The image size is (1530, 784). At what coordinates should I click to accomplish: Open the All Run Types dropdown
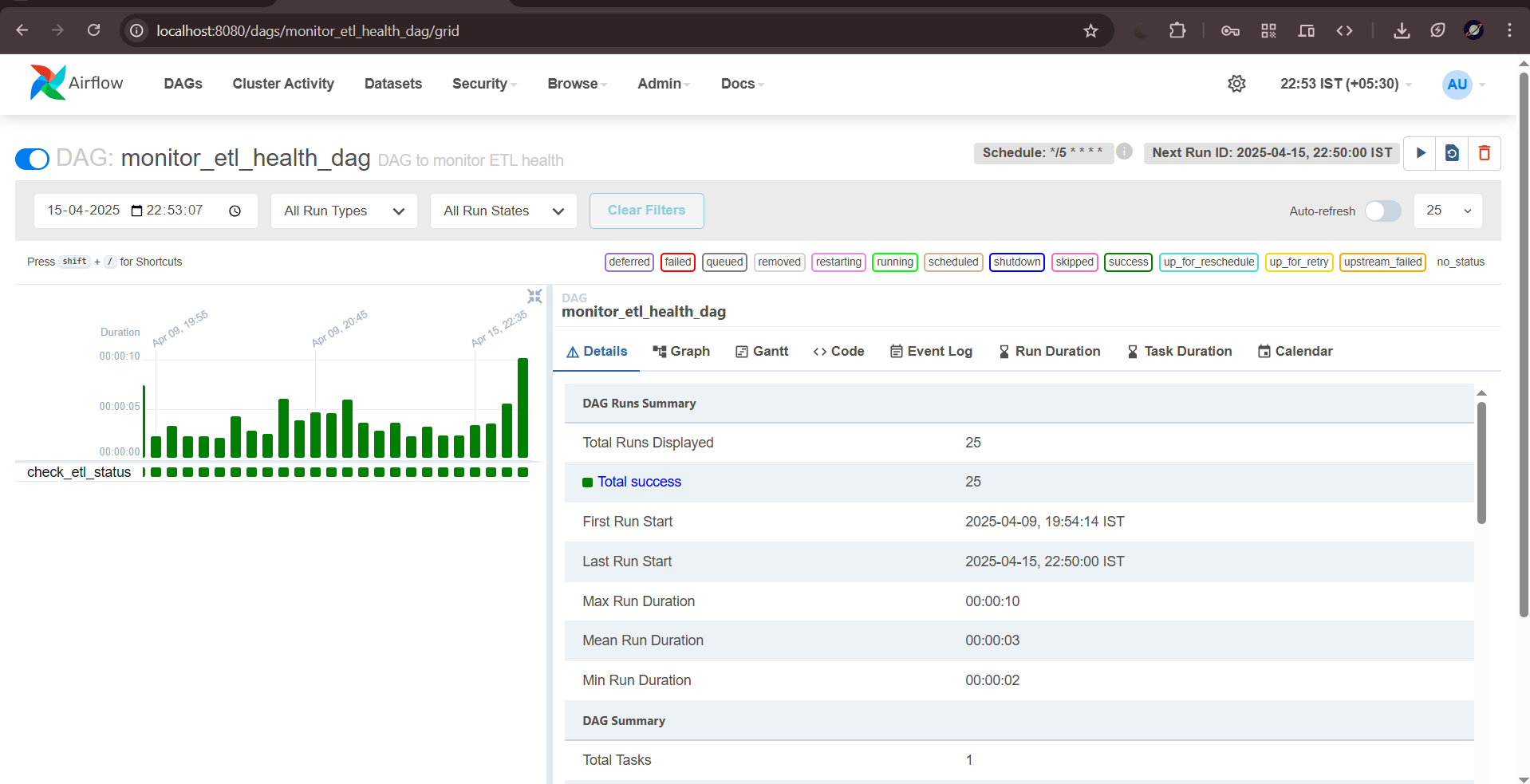point(343,211)
